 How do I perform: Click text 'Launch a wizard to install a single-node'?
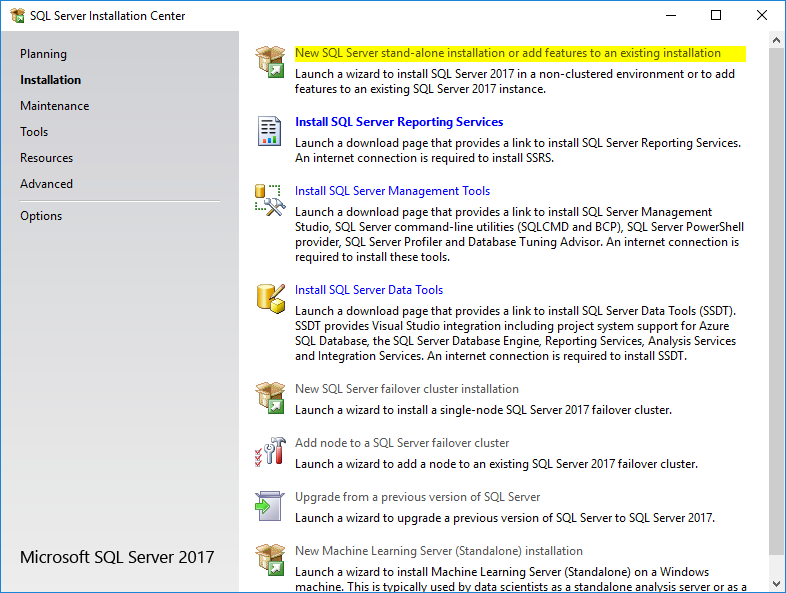[x=399, y=411]
